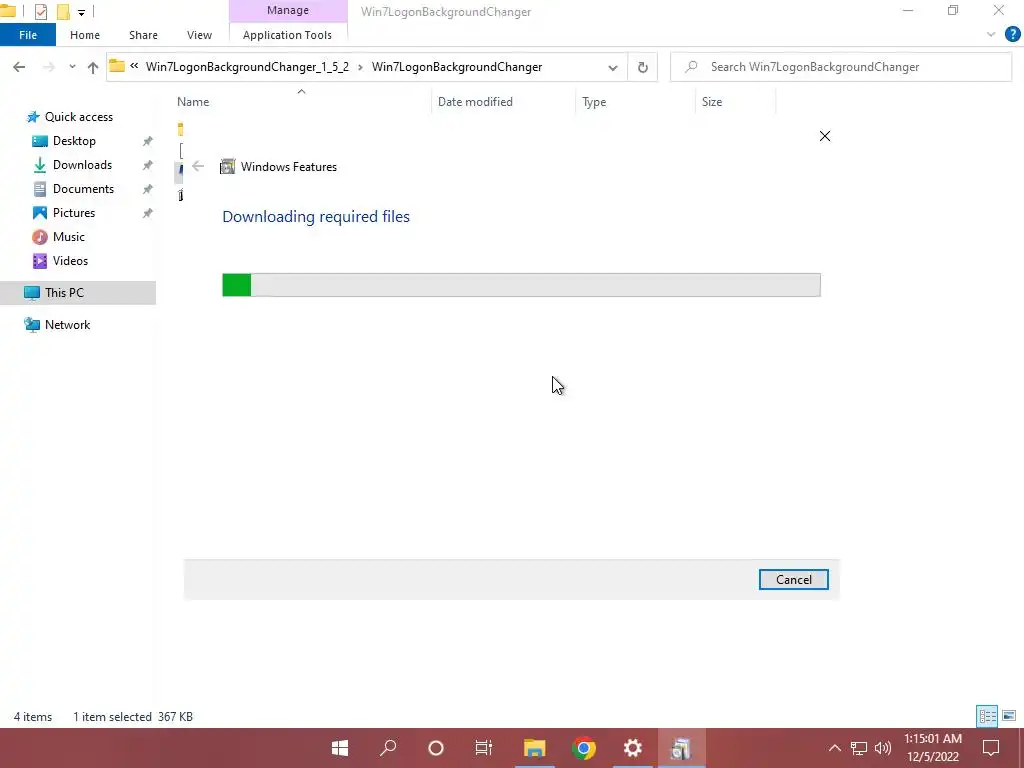Show hidden system tray icons
The image size is (1024, 768).
click(x=835, y=748)
